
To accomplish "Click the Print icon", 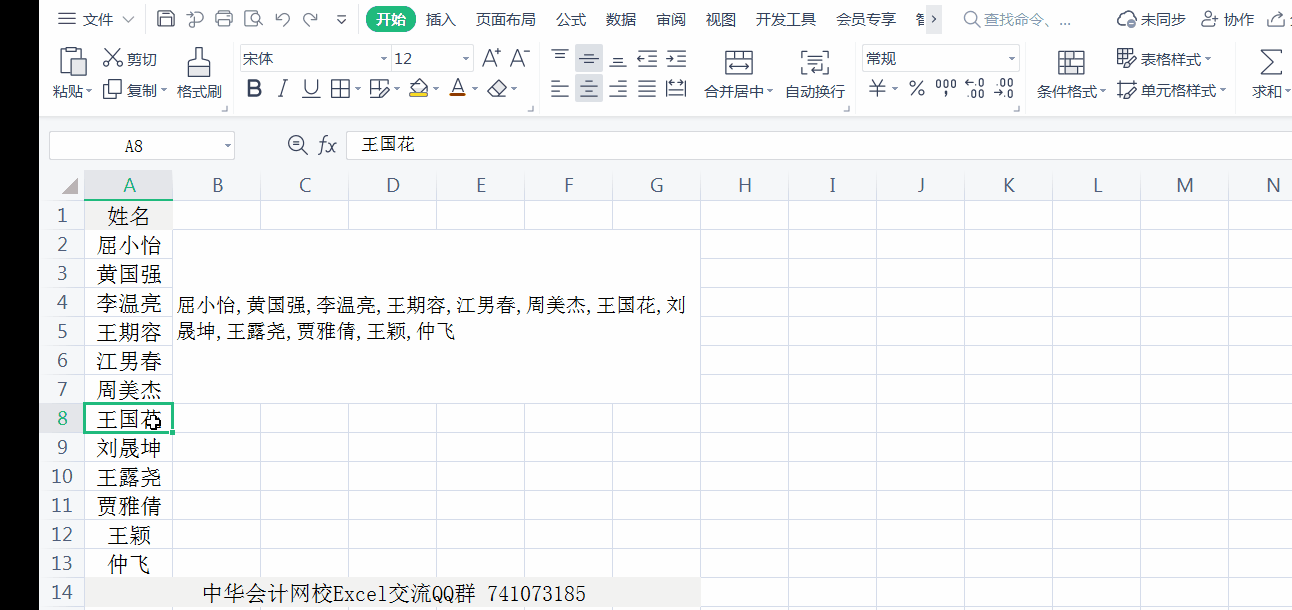I will (x=224, y=19).
